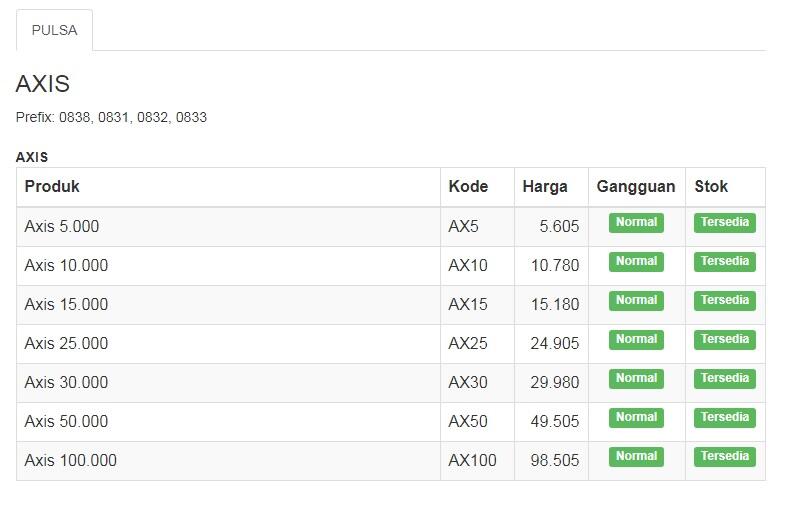Click the price 49.505
The width and height of the screenshot is (791, 508).
pyautogui.click(x=555, y=422)
